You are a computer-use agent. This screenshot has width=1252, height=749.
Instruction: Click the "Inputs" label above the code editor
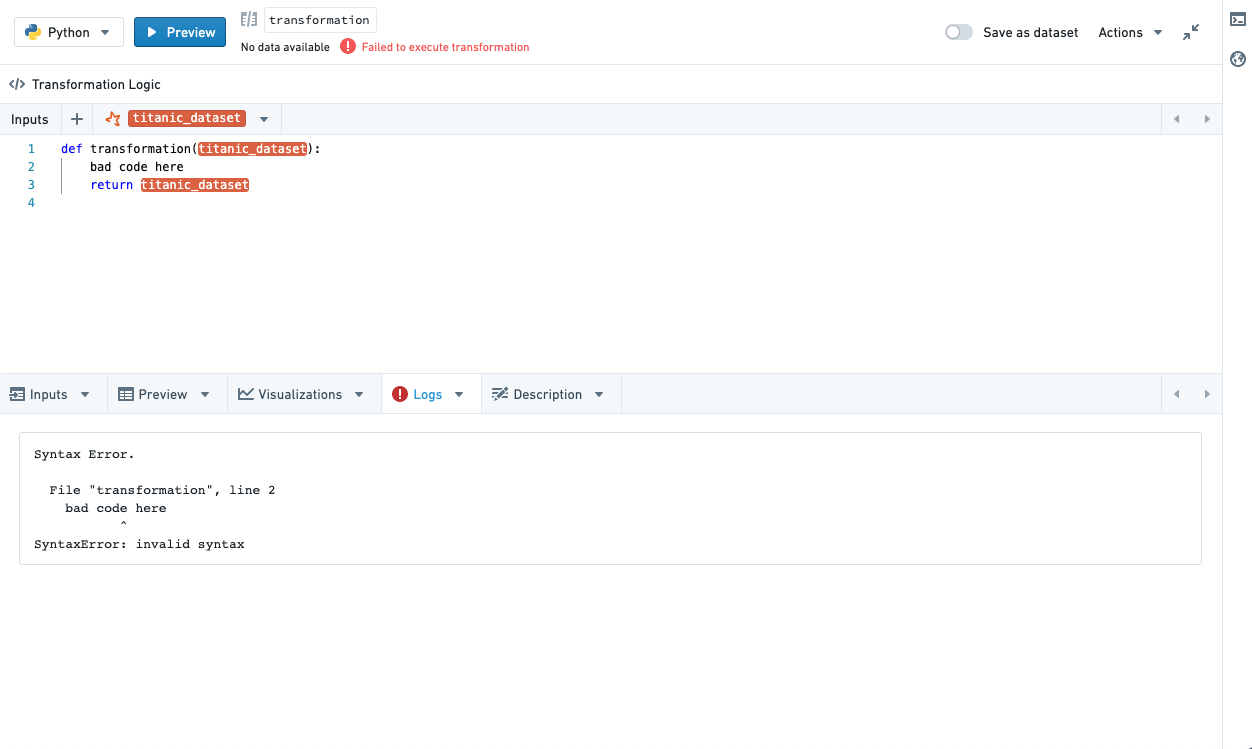point(30,119)
